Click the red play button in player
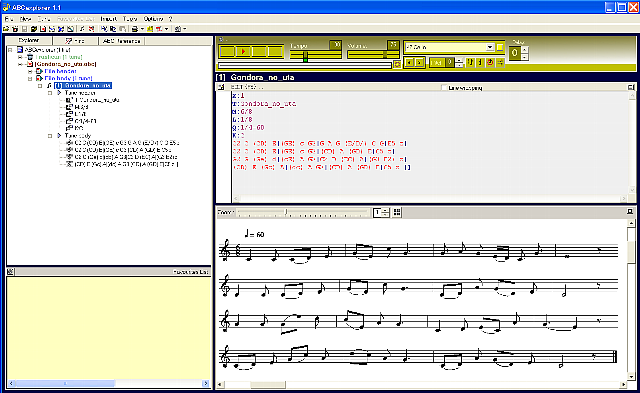The image size is (640, 393). [x=243, y=51]
